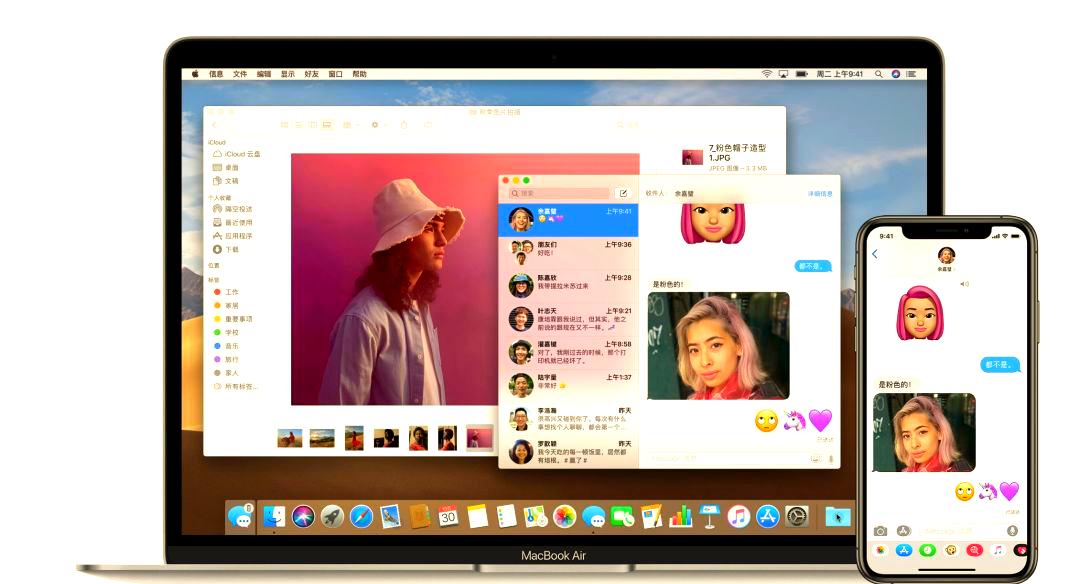Open Maps icon in the Dock
The image size is (1080, 584).
click(535, 516)
